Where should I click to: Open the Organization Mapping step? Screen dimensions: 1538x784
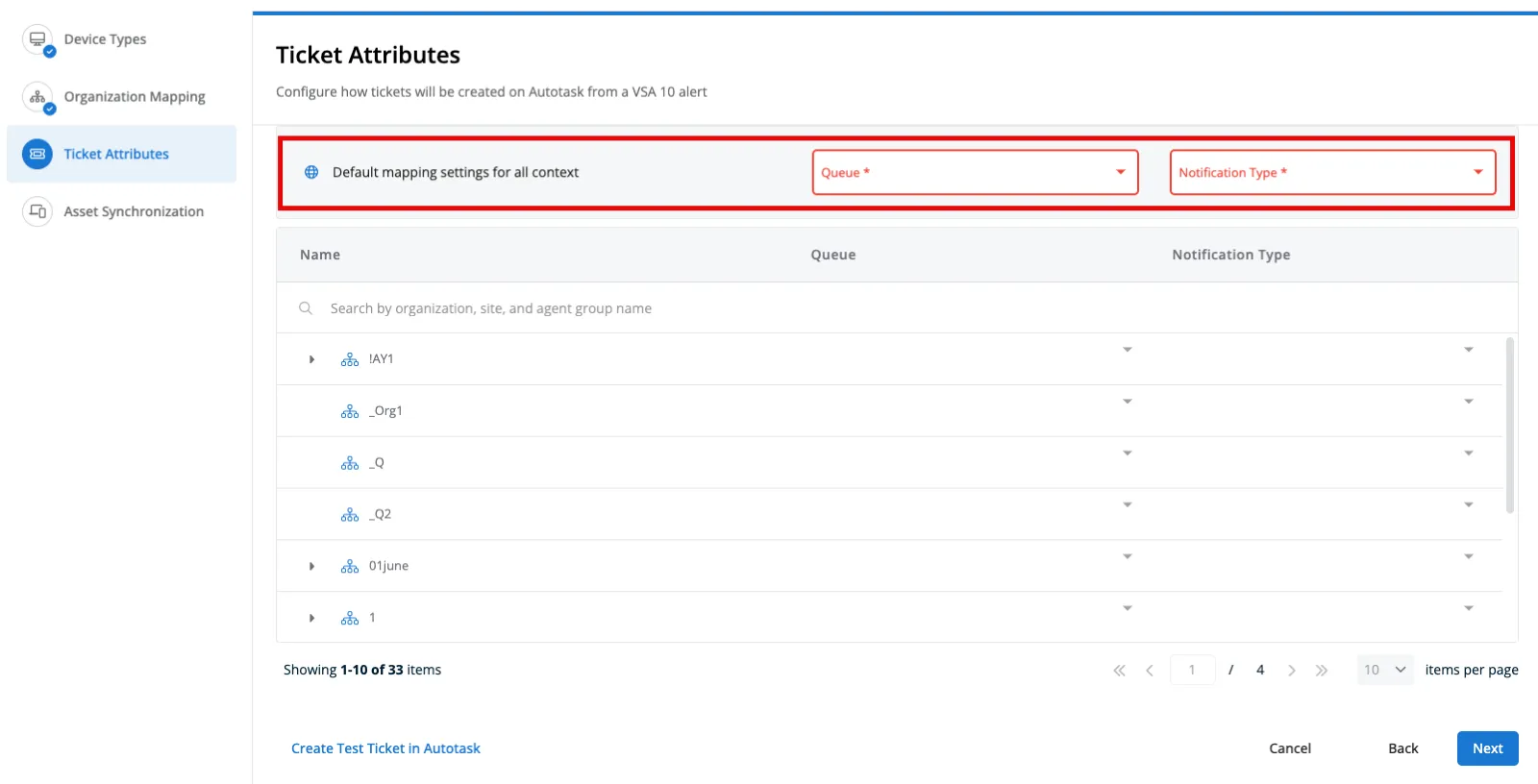pyautogui.click(x=135, y=97)
